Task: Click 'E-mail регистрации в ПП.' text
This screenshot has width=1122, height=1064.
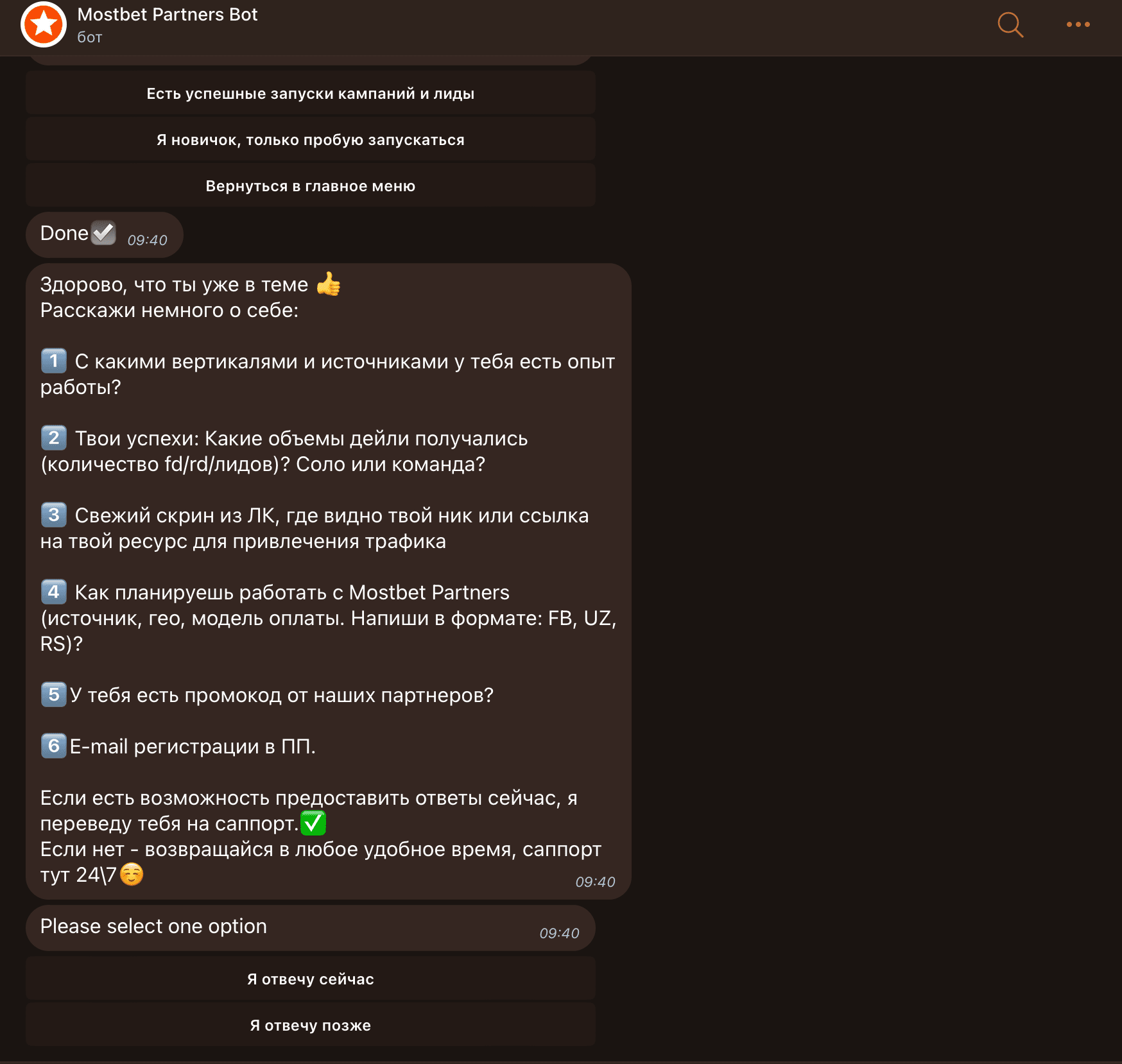Action: pos(193,747)
